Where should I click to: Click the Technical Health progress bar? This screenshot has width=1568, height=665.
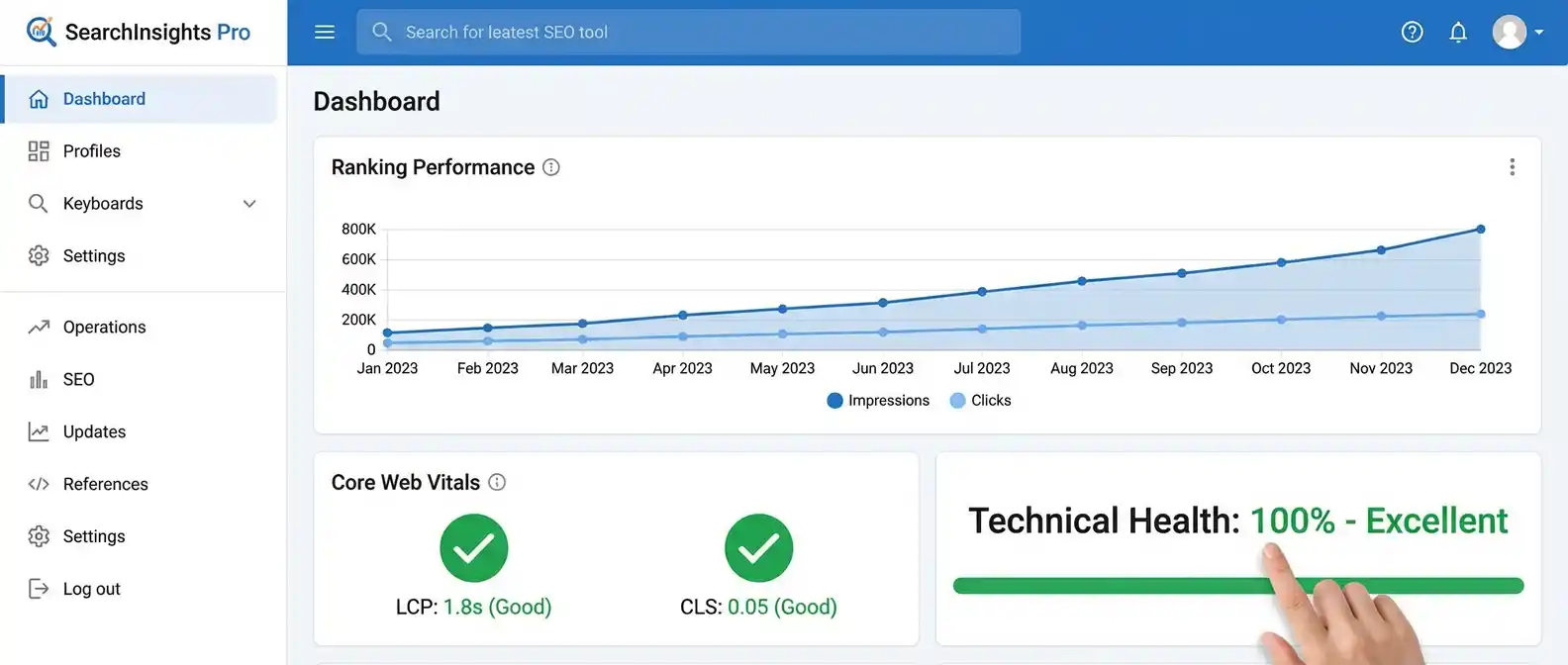[x=1109, y=586]
